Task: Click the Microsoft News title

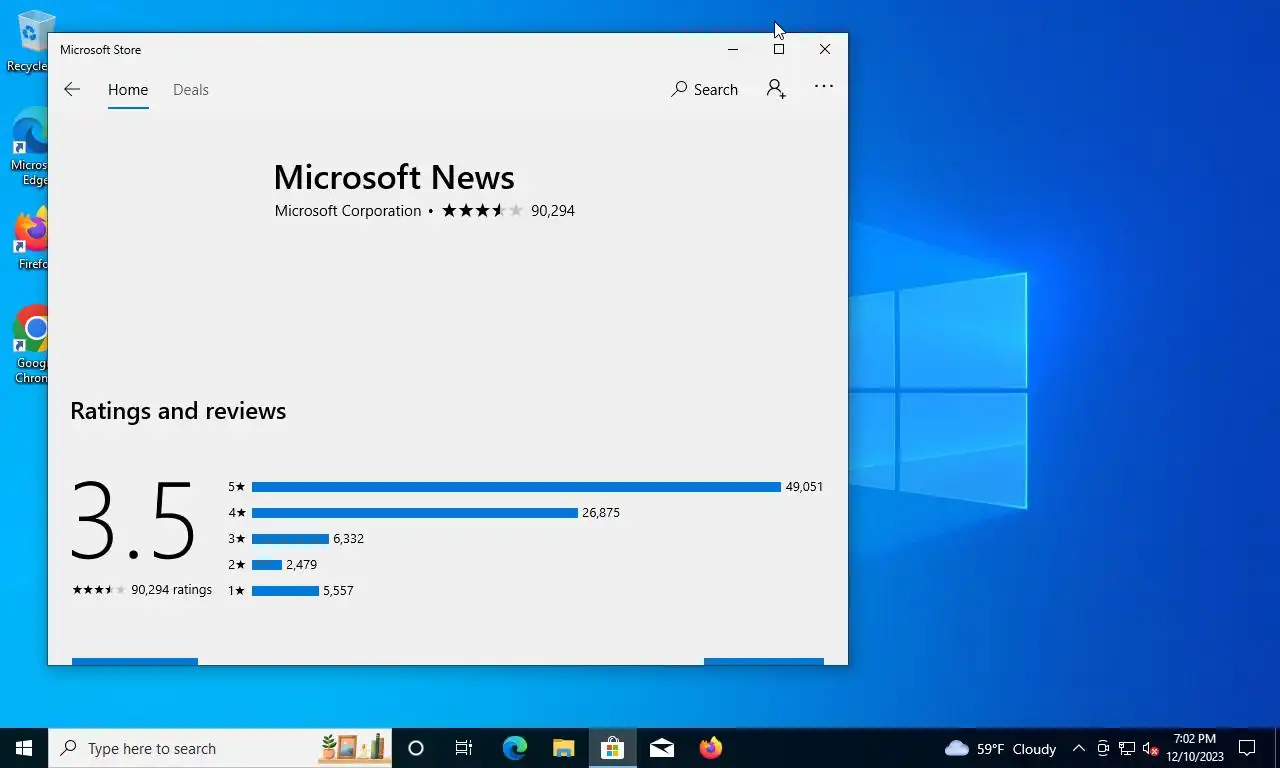Action: (394, 177)
